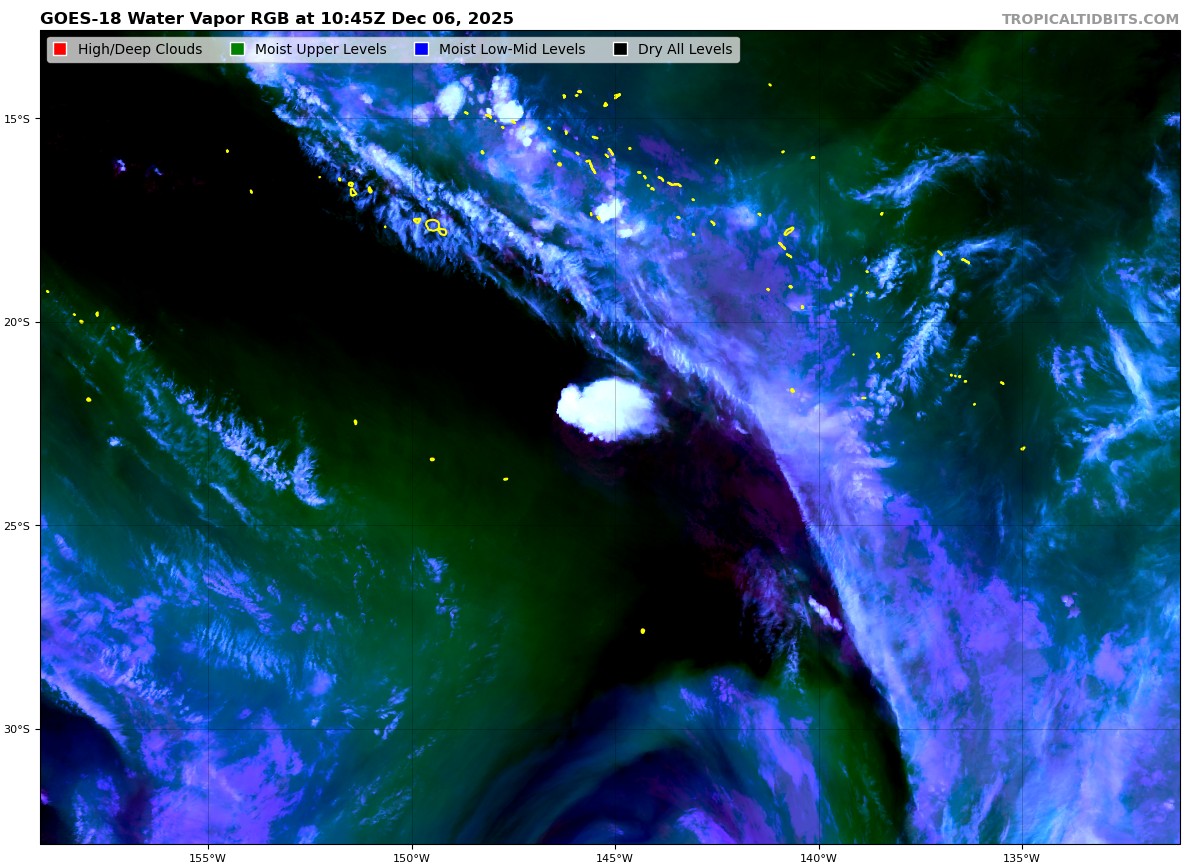Click the red High/Deep Clouds legend swatch
The image size is (1200, 867).
click(x=60, y=49)
